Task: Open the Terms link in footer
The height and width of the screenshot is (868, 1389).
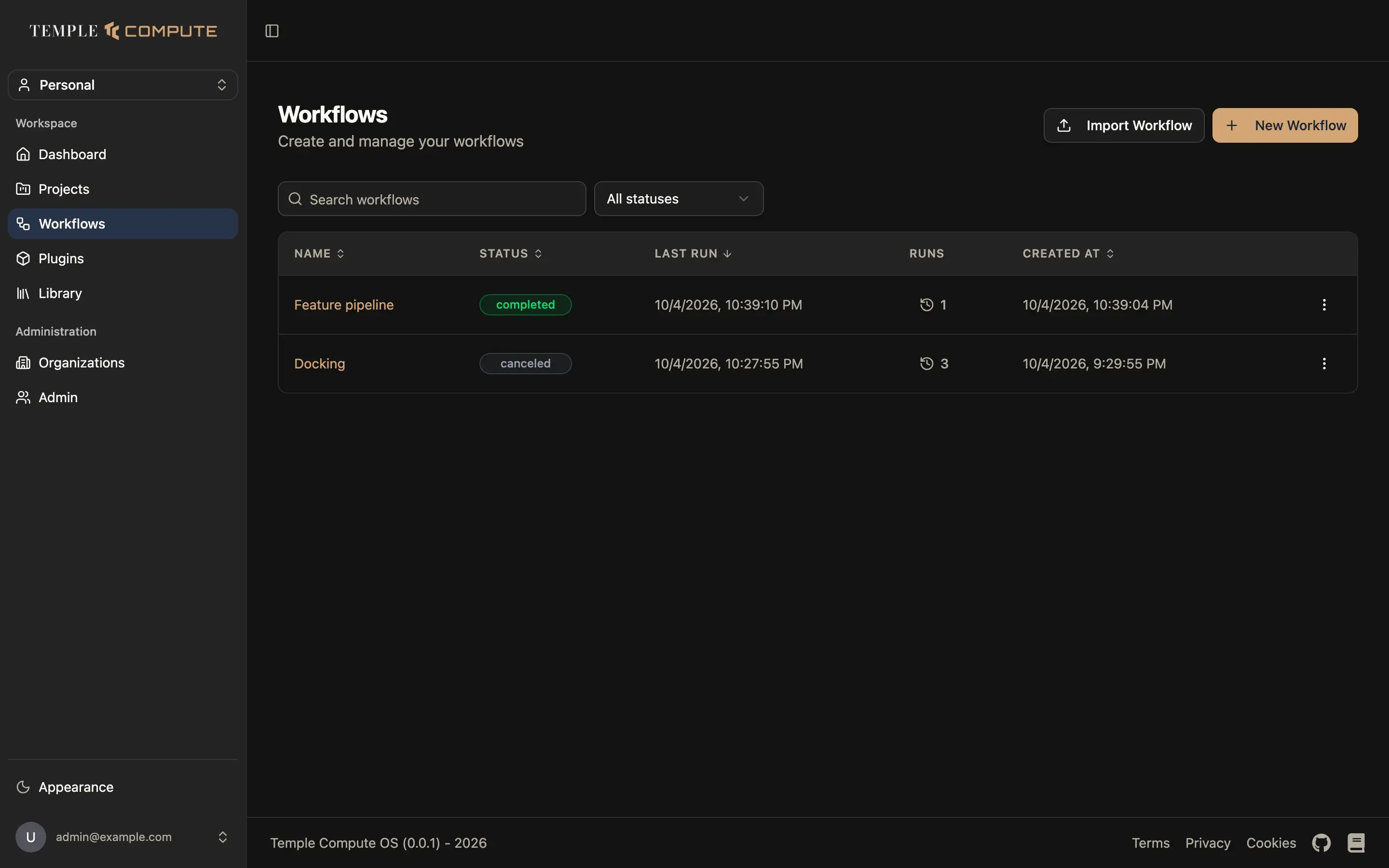Action: coord(1151,843)
